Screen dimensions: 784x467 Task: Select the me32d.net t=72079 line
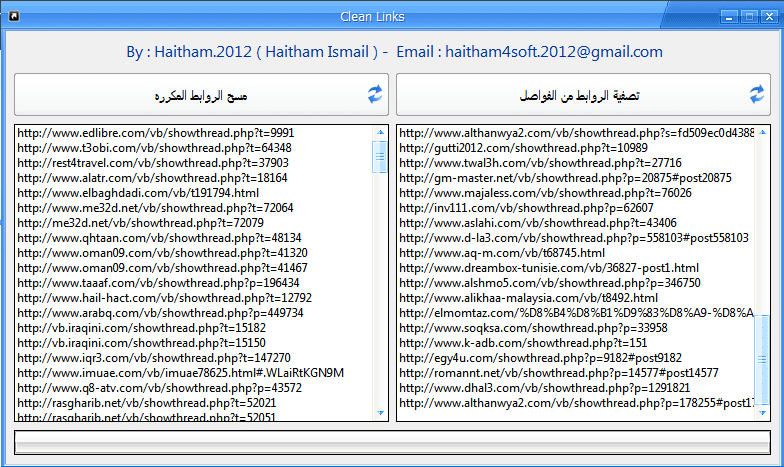(140, 223)
